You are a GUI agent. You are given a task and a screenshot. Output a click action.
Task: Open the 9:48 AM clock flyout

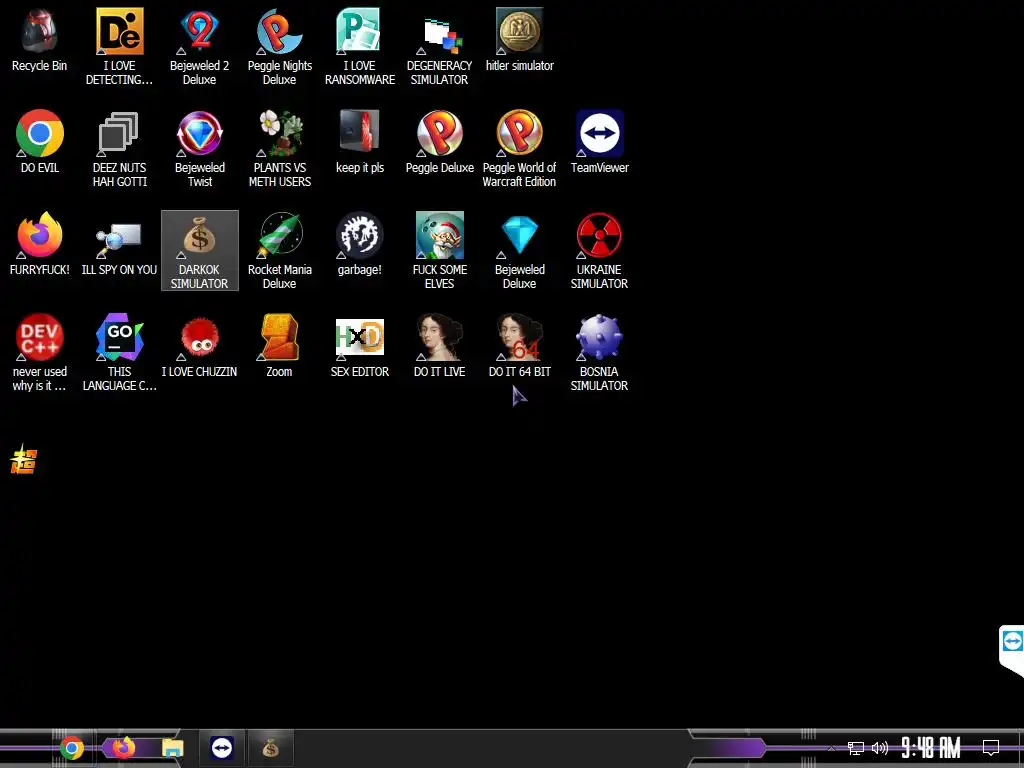pyautogui.click(x=931, y=748)
